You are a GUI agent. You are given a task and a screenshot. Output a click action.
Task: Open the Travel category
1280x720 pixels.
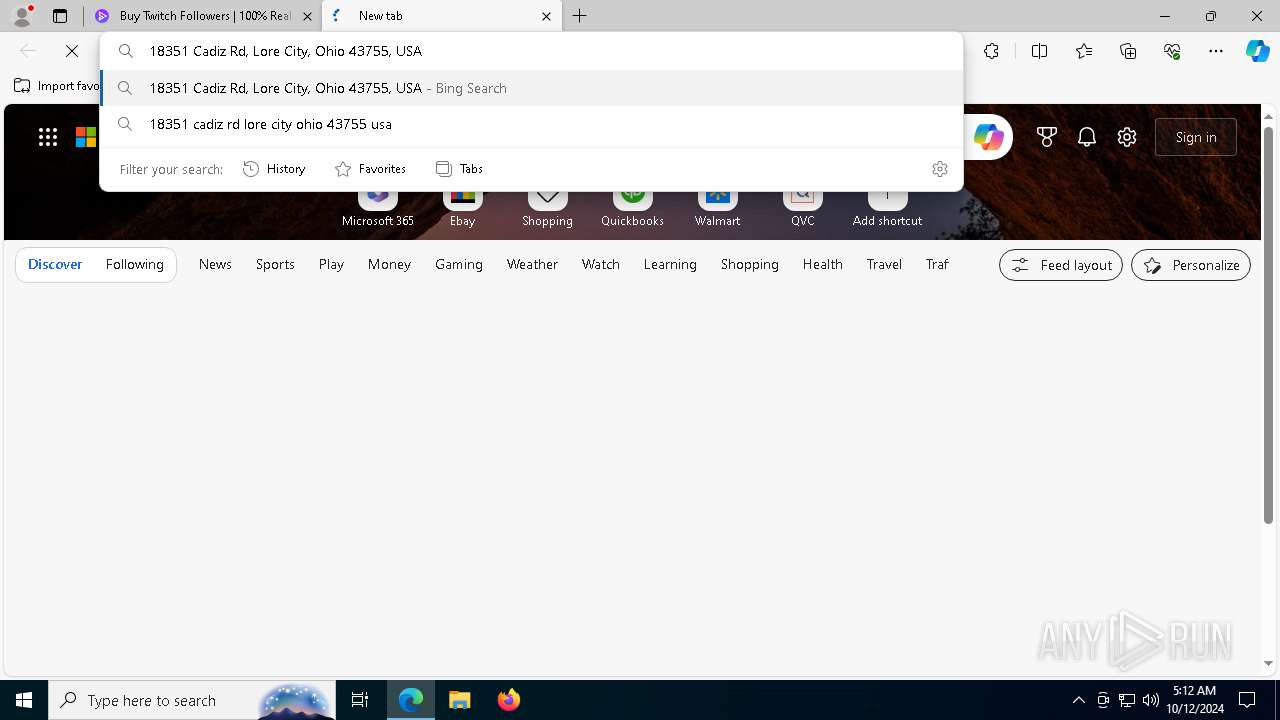(884, 265)
